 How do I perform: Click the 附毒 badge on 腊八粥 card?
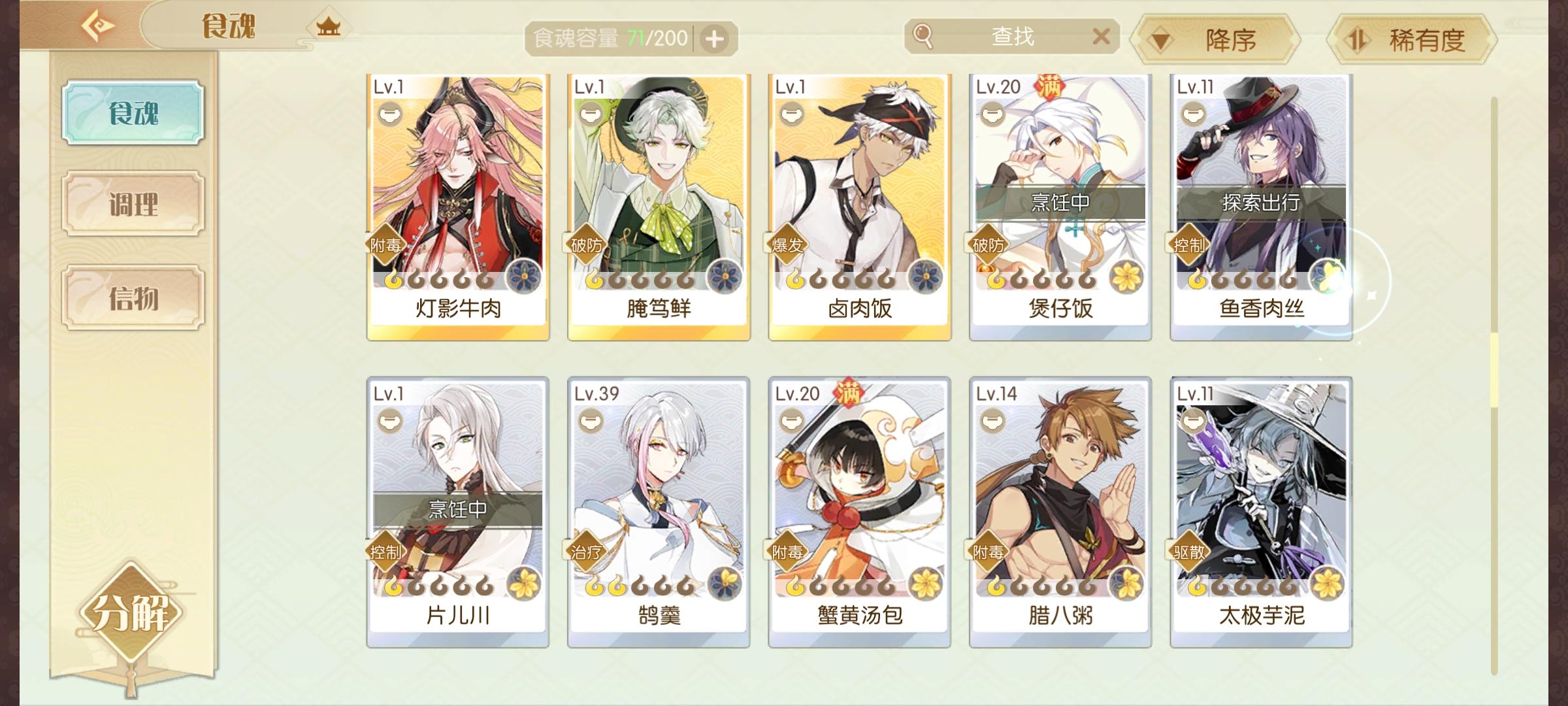[x=988, y=552]
